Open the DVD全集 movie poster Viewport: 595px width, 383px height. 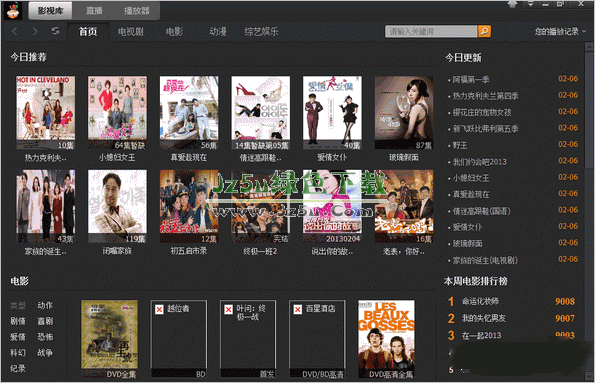pyautogui.click(x=110, y=339)
